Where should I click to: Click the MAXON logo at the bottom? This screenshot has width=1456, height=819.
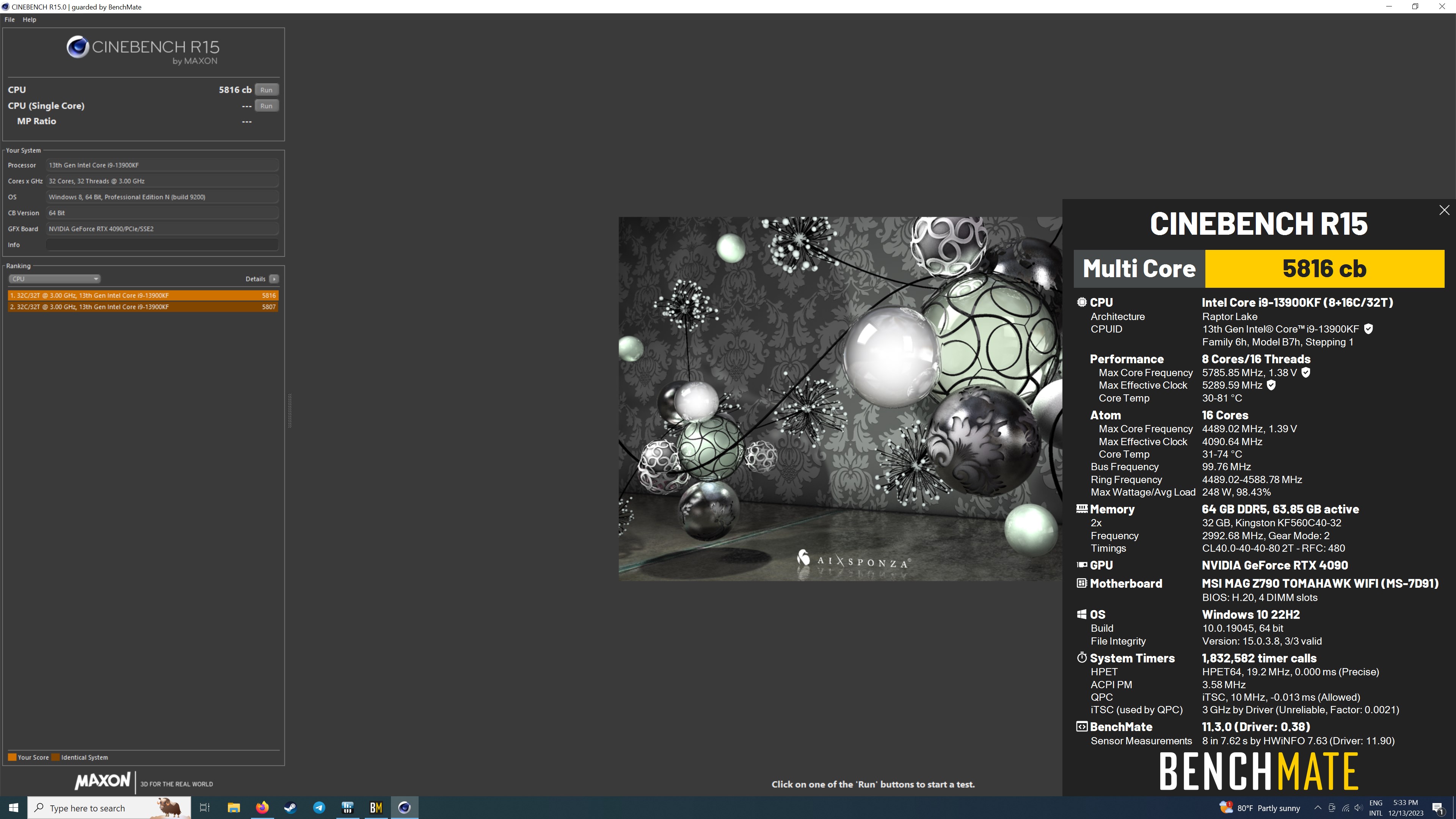(x=102, y=782)
